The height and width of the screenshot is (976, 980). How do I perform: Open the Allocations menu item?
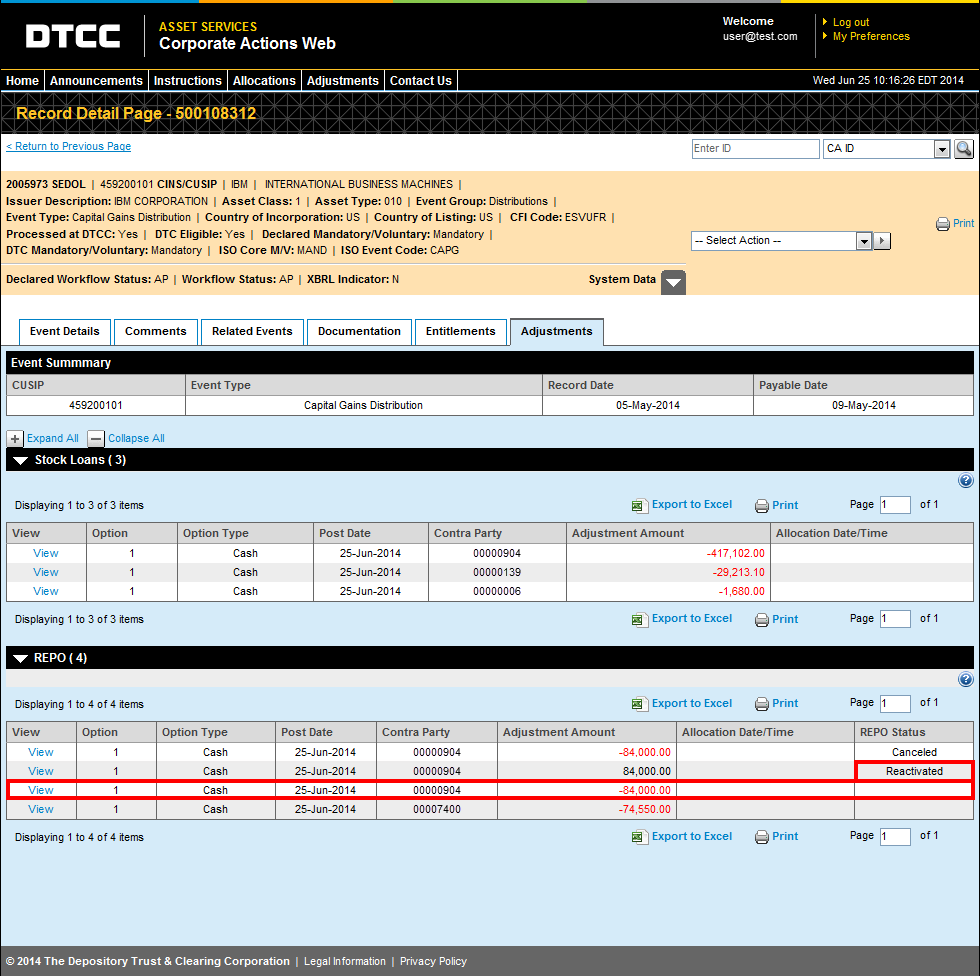point(264,81)
